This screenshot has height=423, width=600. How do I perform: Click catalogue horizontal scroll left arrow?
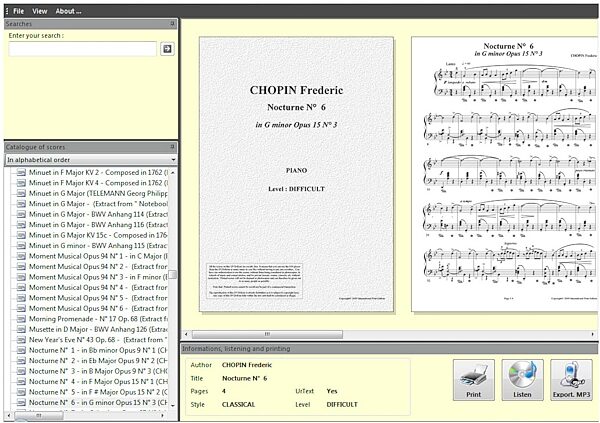(9, 415)
